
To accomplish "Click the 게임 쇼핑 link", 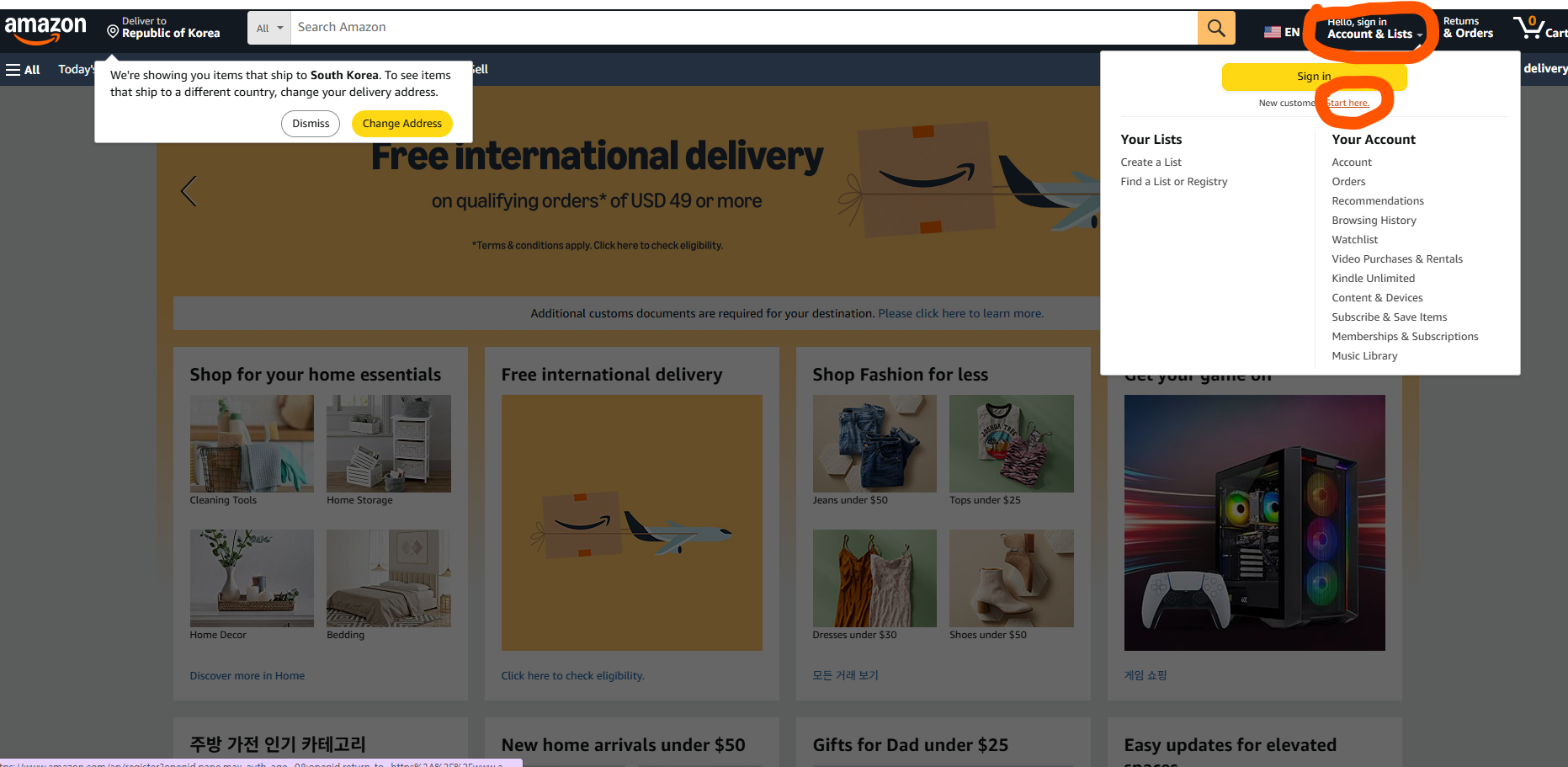I will pos(1145,675).
